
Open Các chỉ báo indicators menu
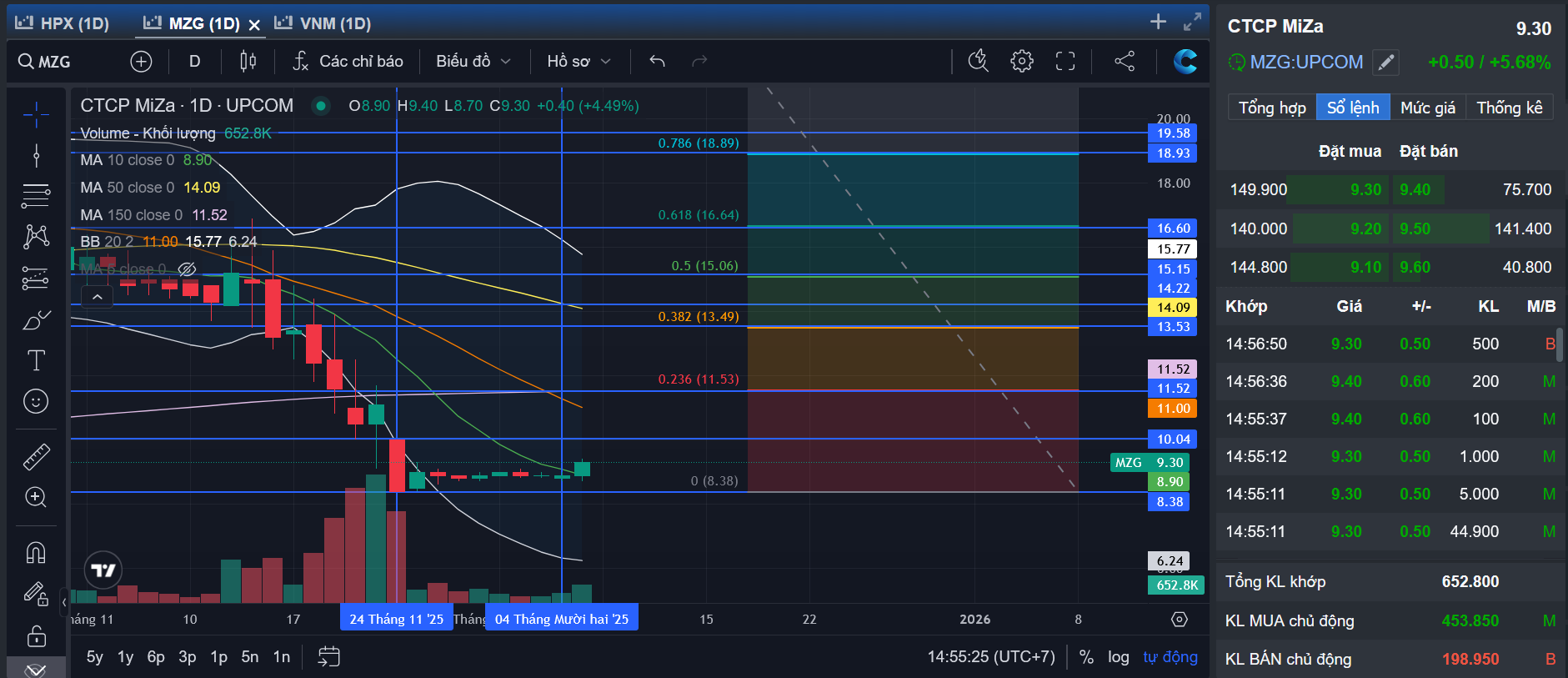(348, 61)
